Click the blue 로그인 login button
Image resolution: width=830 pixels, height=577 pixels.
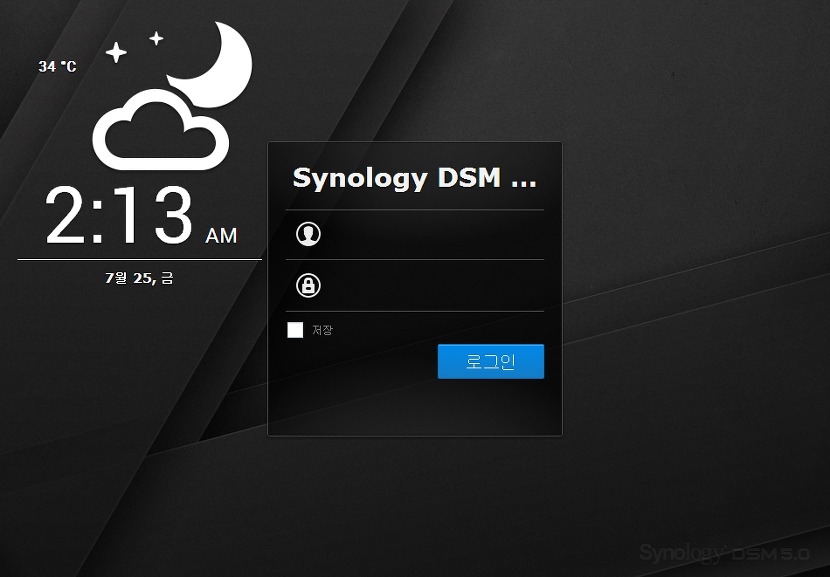coord(491,362)
